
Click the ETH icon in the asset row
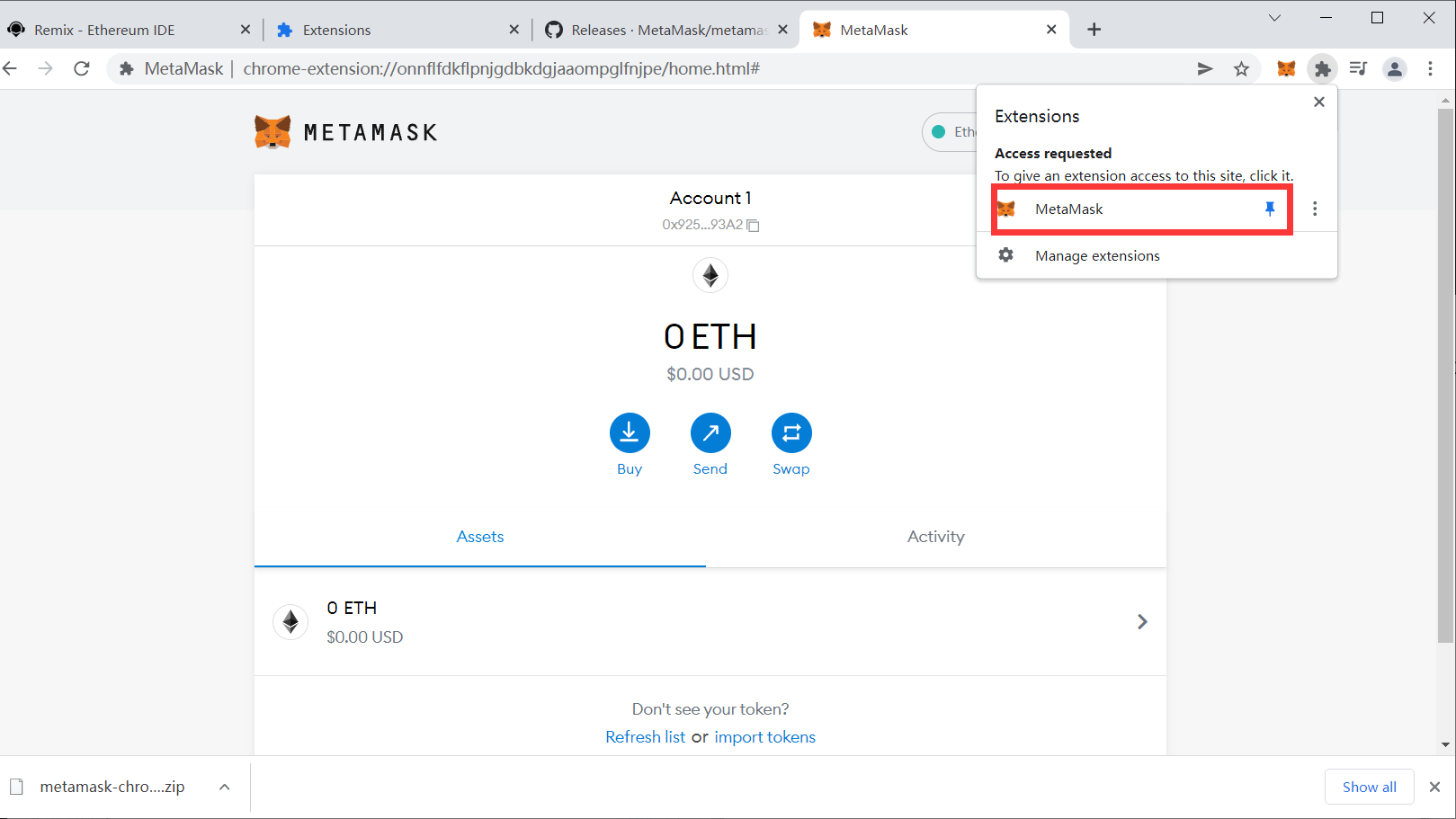click(290, 621)
